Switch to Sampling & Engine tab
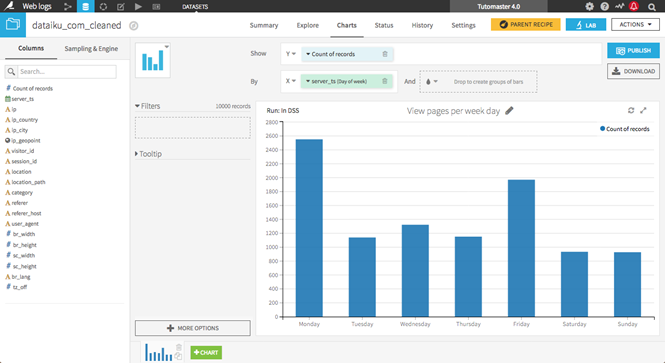Image resolution: width=665 pixels, height=363 pixels. point(91,49)
